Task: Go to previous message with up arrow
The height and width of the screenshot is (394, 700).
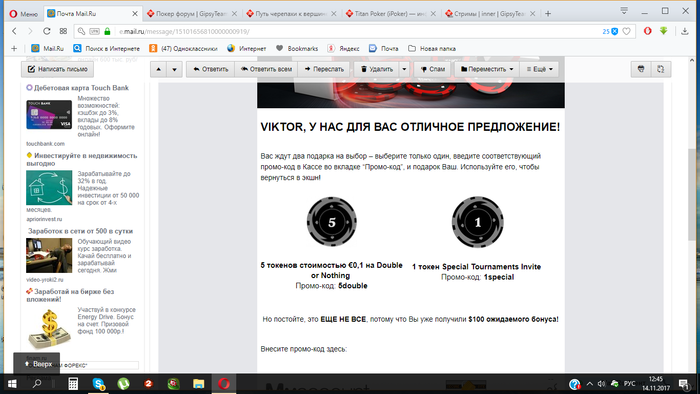Action: [158, 69]
